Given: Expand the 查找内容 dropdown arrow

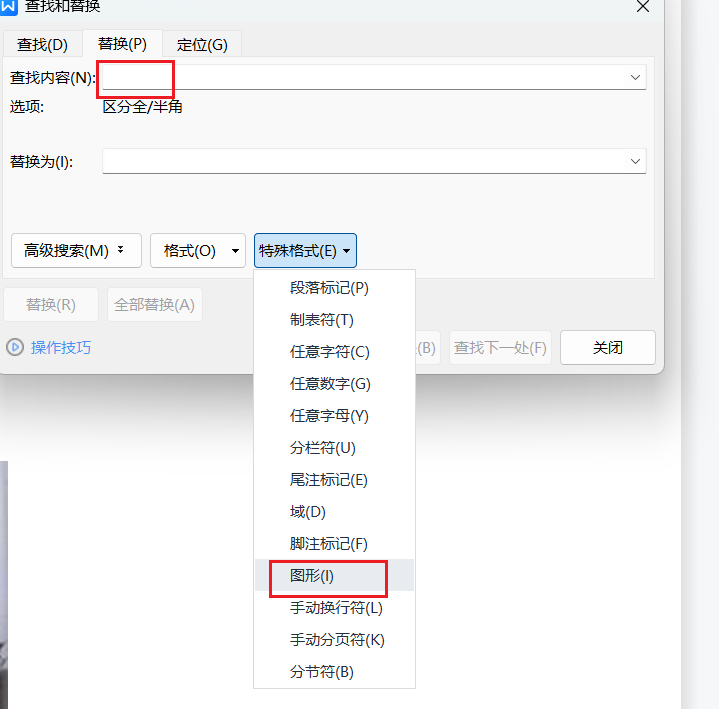Looking at the screenshot, I should point(635,77).
